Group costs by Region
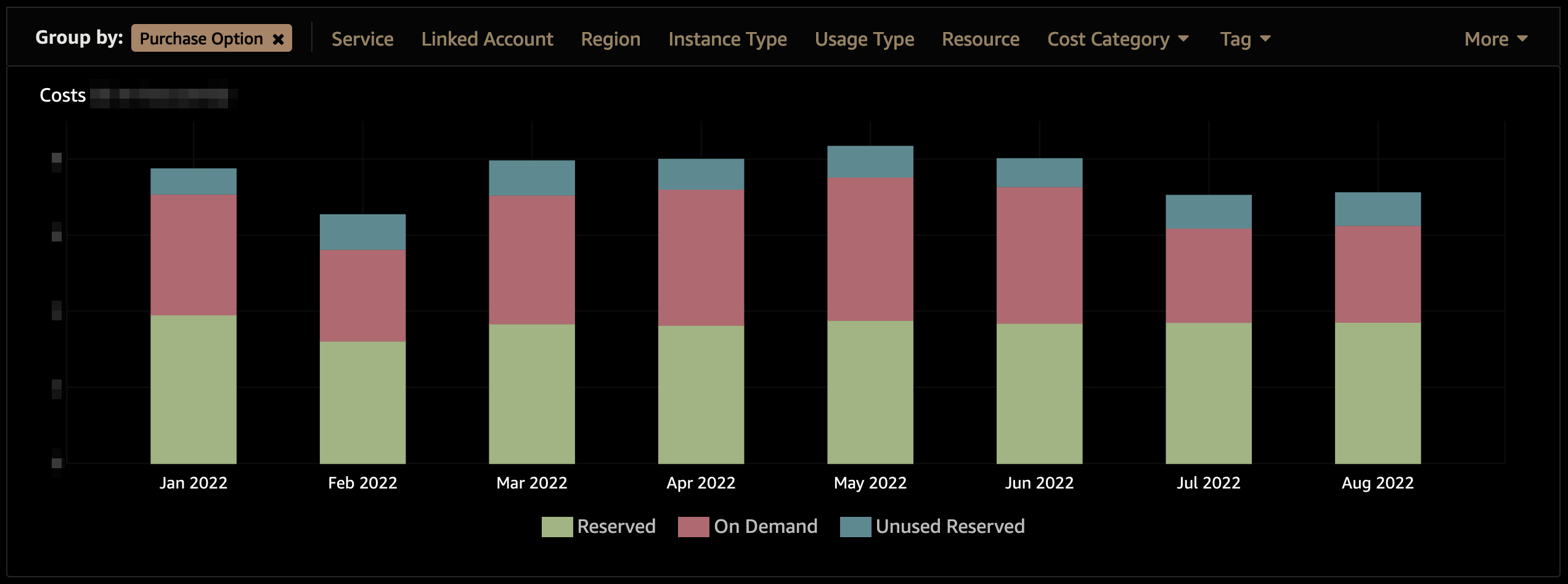 coord(610,38)
